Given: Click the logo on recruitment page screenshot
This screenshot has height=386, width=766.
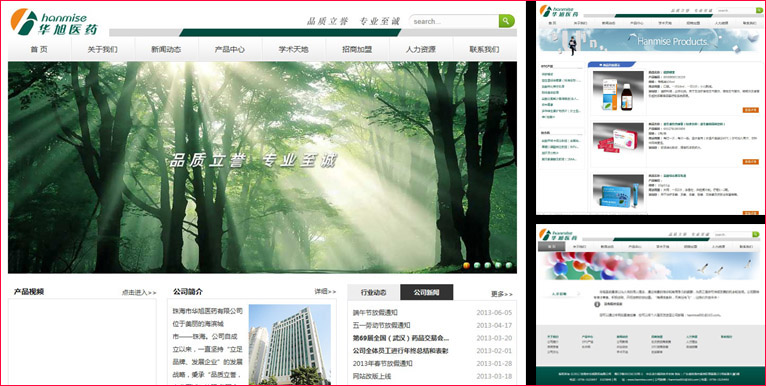Looking at the screenshot, I should 559,235.
